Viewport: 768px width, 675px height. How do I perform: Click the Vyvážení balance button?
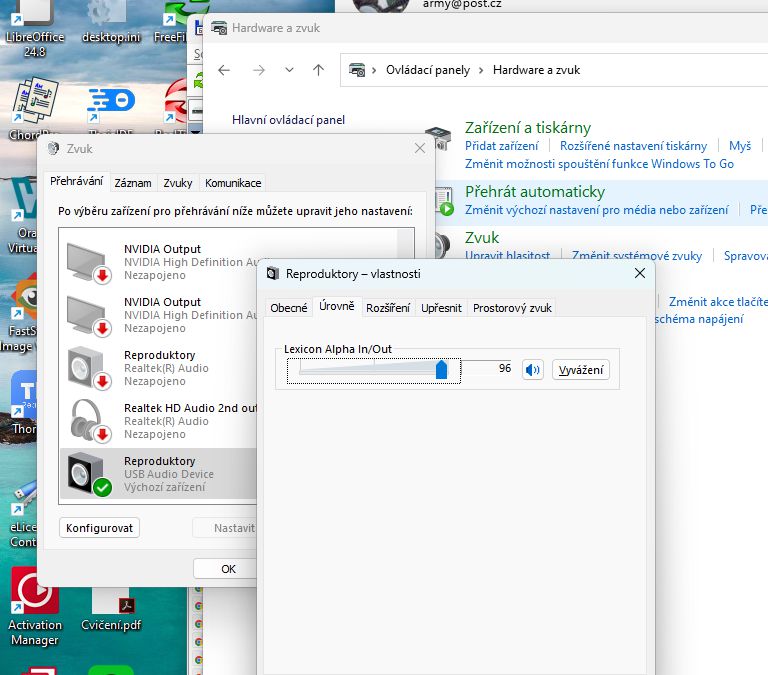click(581, 370)
